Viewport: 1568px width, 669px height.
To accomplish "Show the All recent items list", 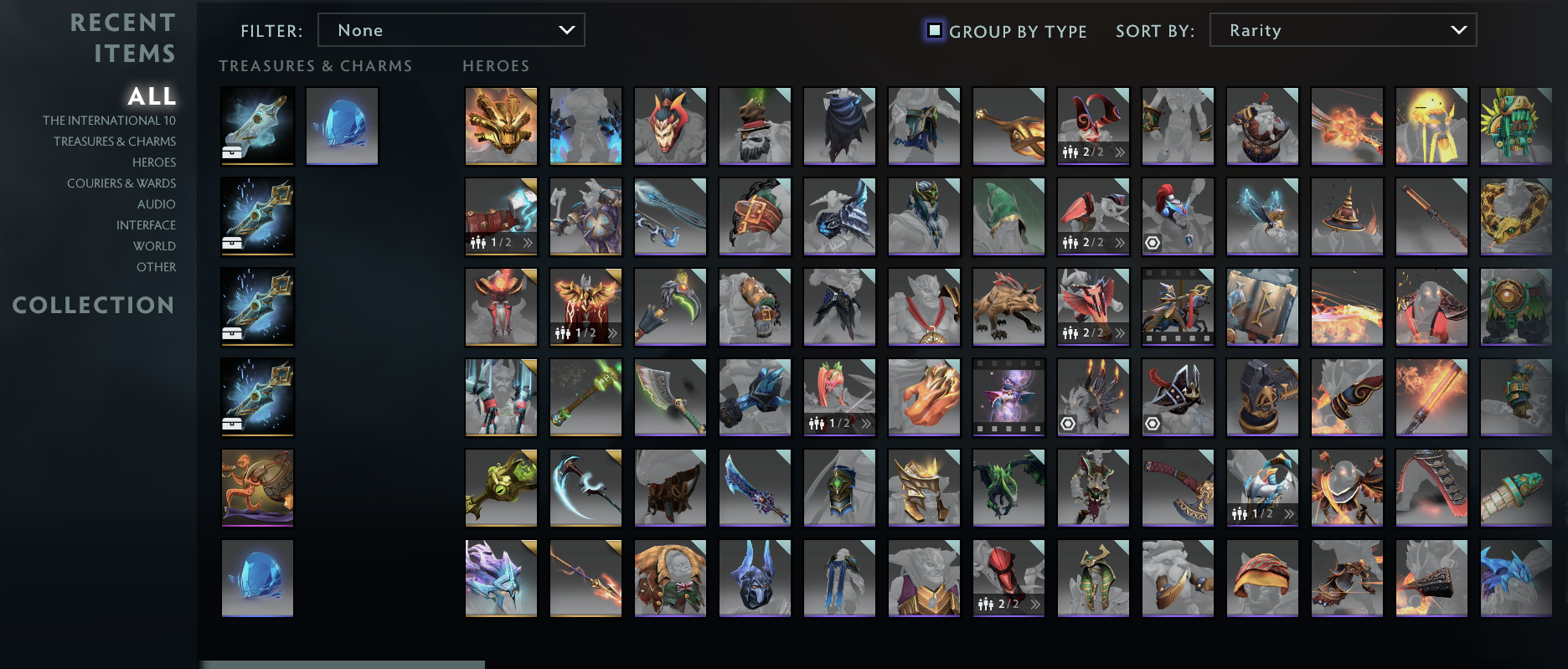I will tap(152, 96).
